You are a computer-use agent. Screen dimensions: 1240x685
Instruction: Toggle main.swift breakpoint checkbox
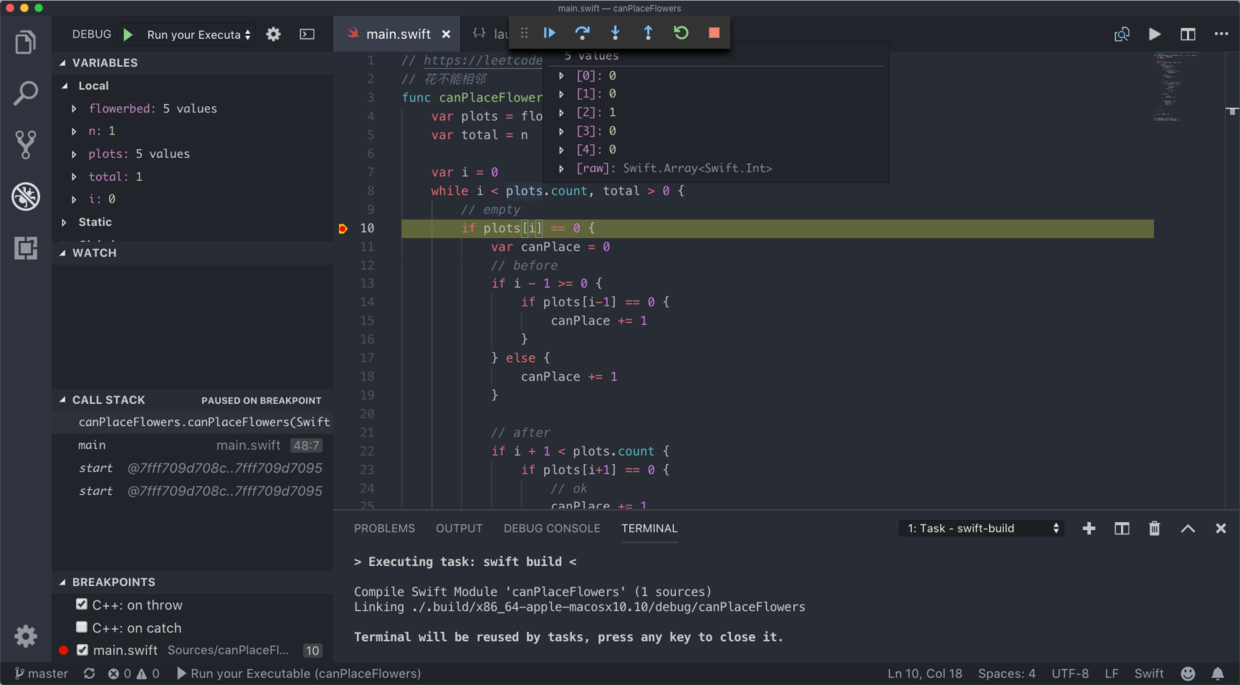click(x=82, y=650)
